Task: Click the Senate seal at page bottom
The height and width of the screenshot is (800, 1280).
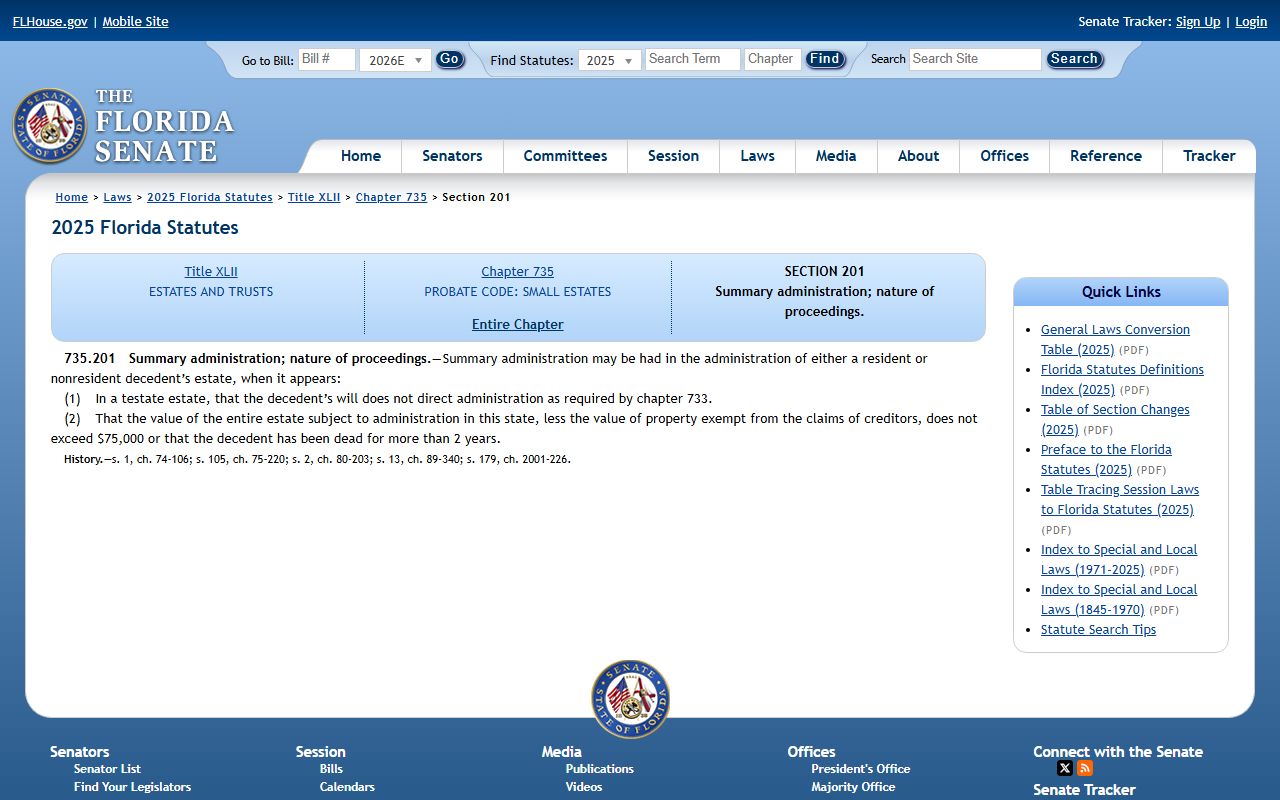Action: 630,699
